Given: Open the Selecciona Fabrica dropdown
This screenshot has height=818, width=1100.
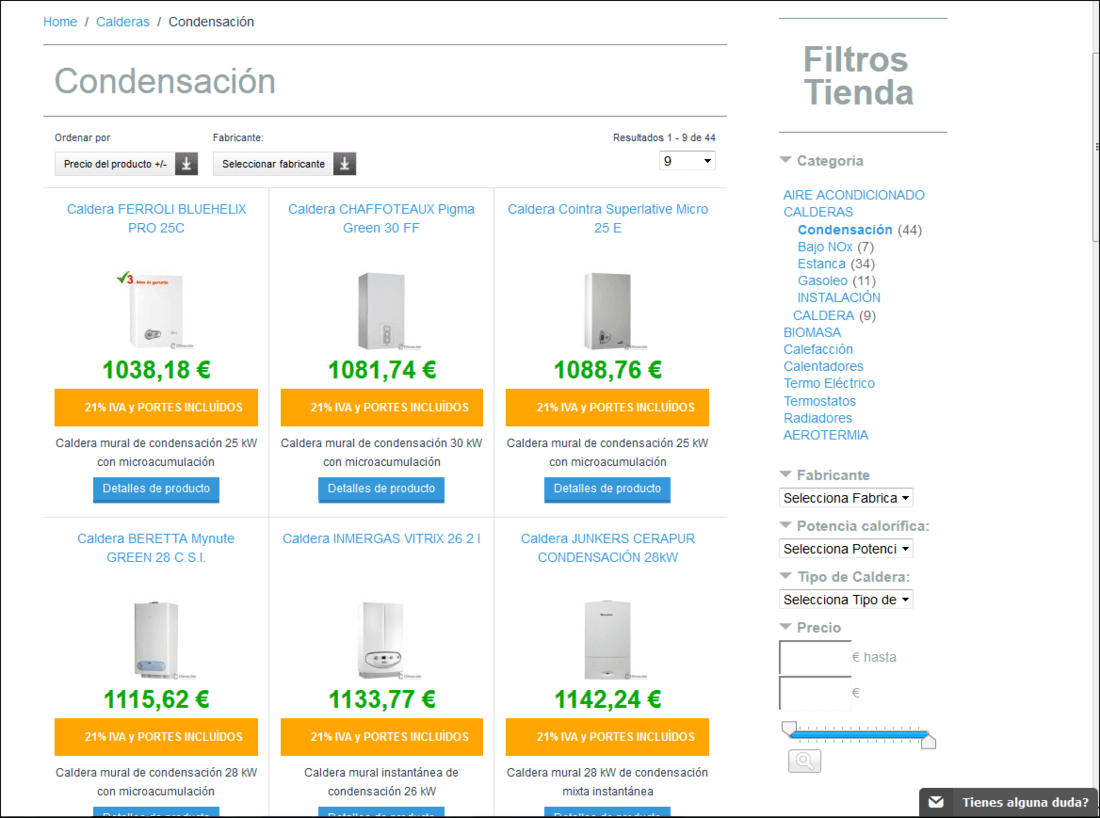Looking at the screenshot, I should 846,497.
